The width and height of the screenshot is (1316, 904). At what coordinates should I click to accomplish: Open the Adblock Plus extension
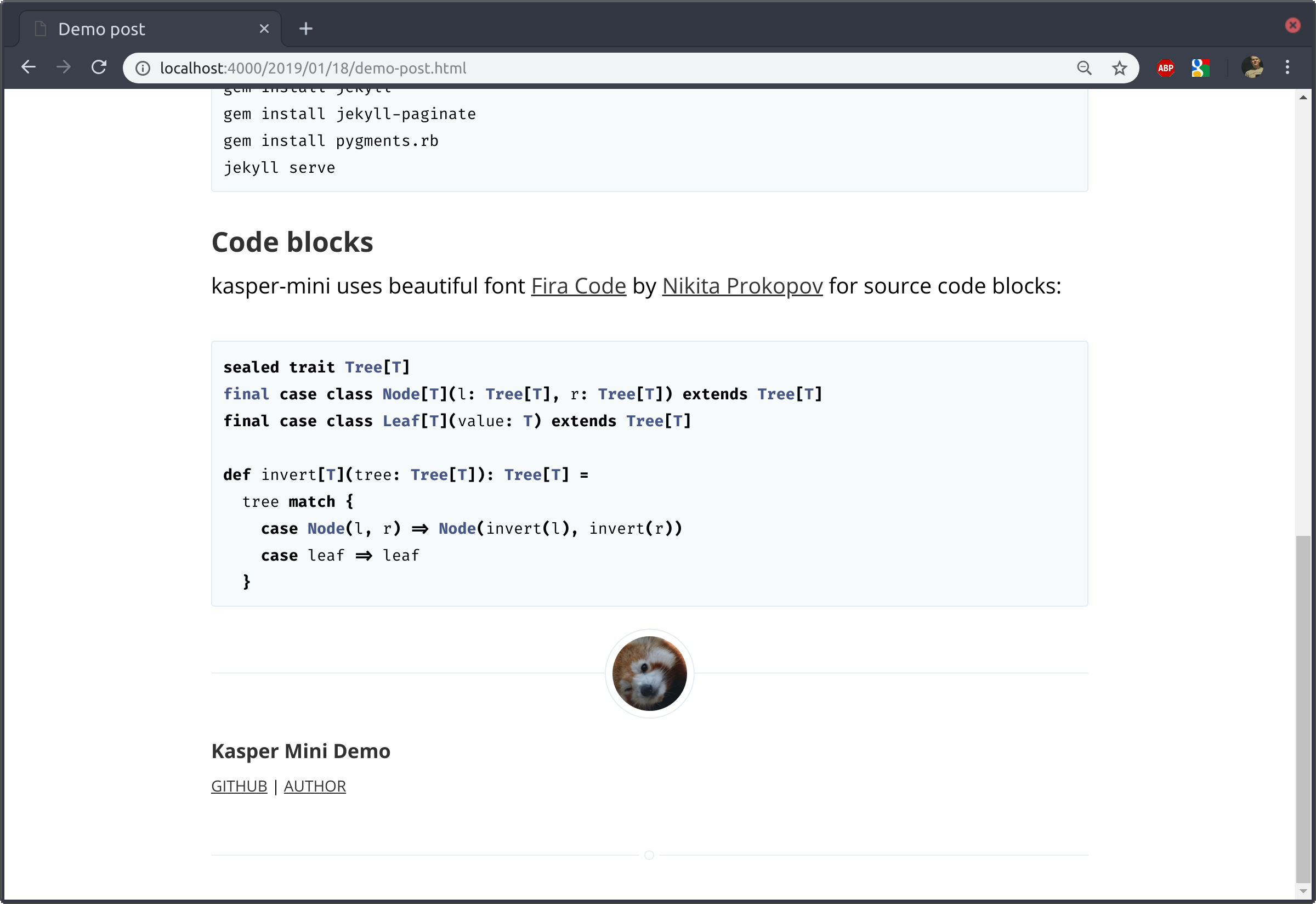tap(1165, 69)
